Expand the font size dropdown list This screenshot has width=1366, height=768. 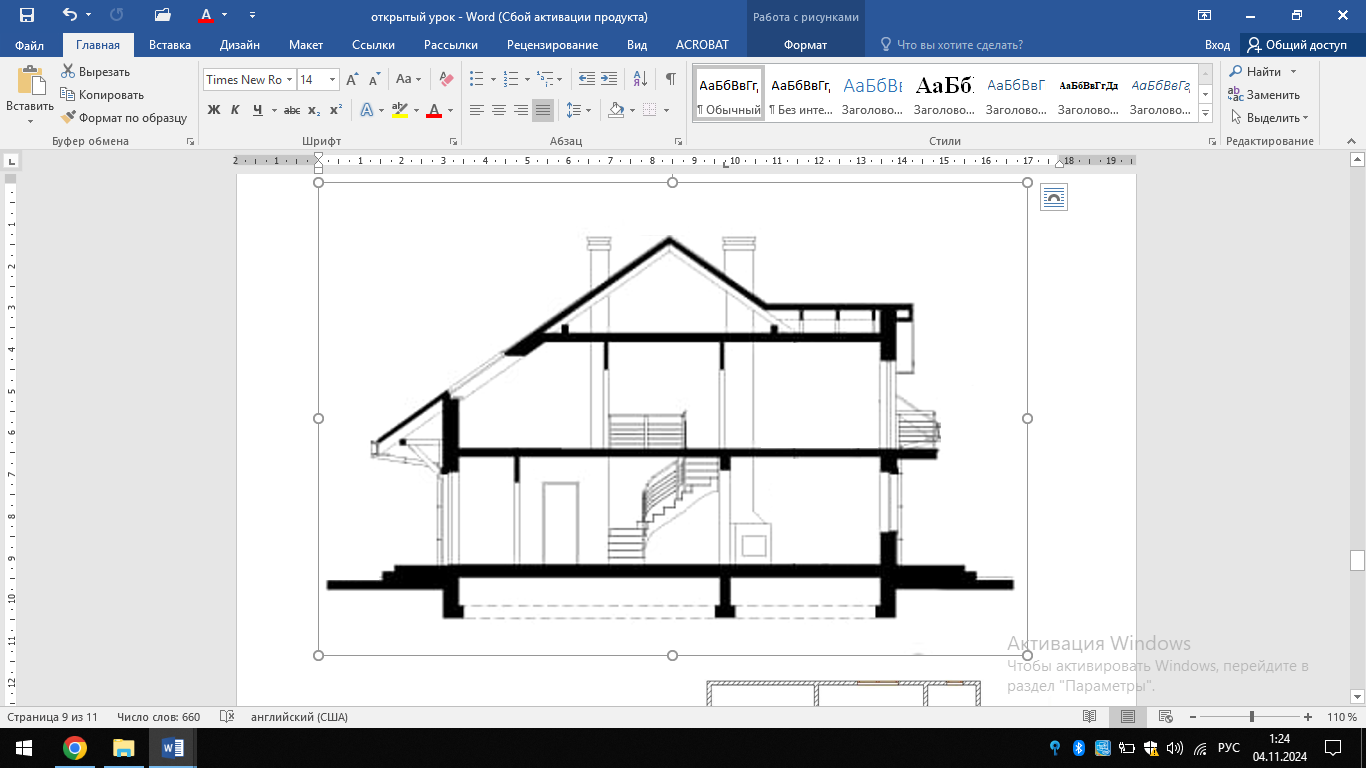[x=332, y=80]
